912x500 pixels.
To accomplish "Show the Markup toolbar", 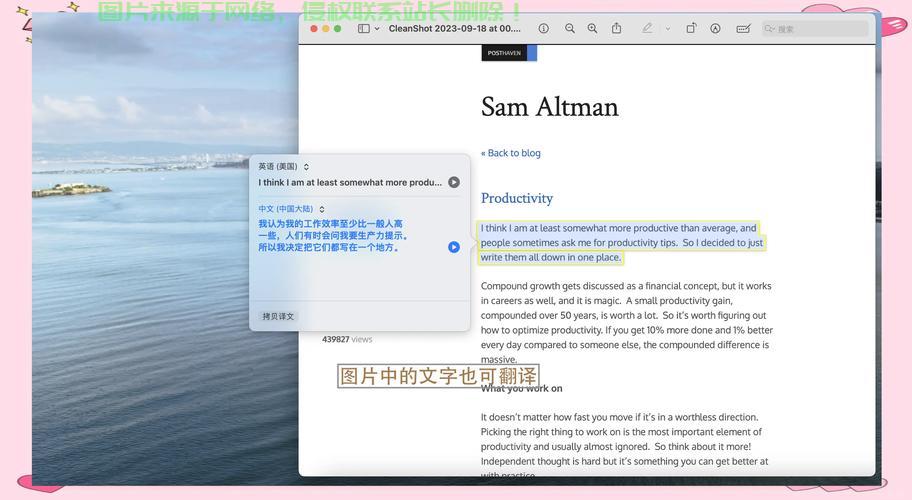I will point(715,28).
